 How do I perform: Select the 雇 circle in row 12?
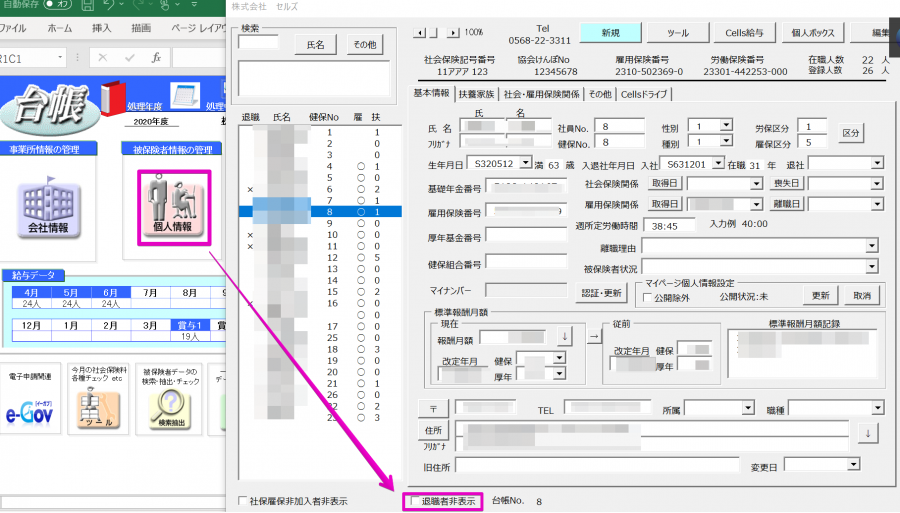(x=360, y=258)
